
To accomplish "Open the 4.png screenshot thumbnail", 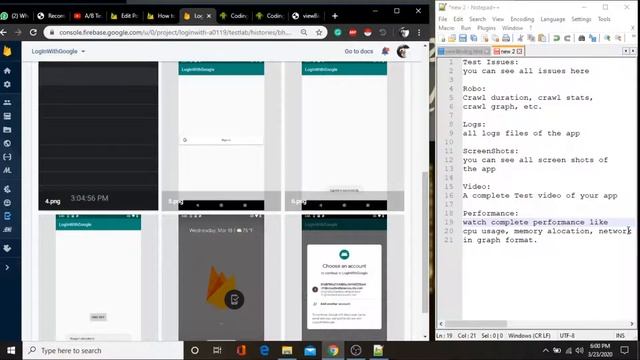I will point(98,136).
